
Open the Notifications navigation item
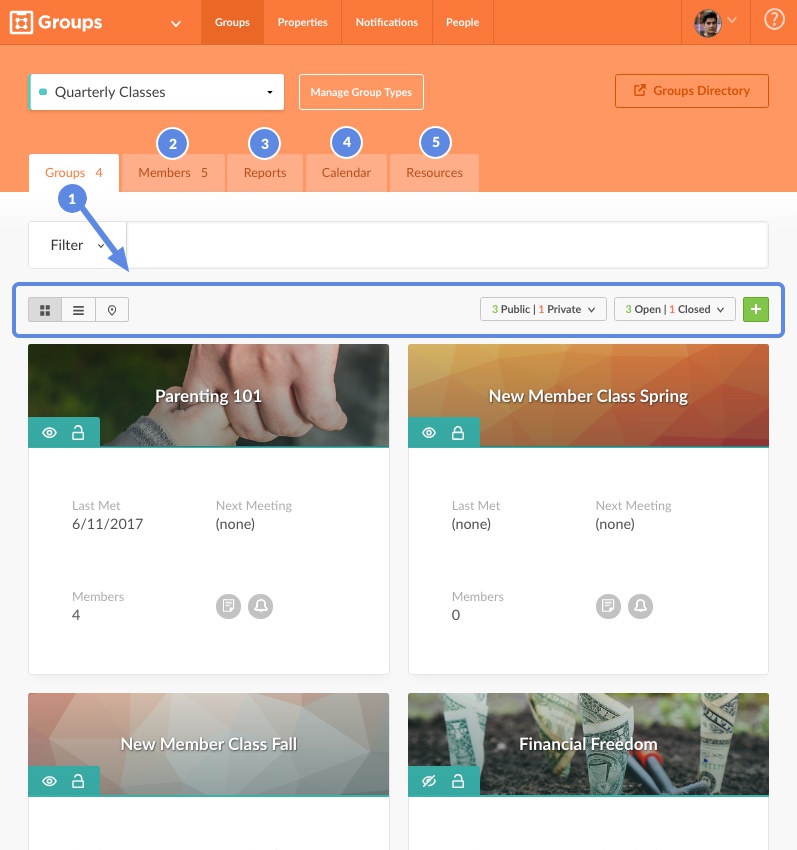click(x=387, y=22)
